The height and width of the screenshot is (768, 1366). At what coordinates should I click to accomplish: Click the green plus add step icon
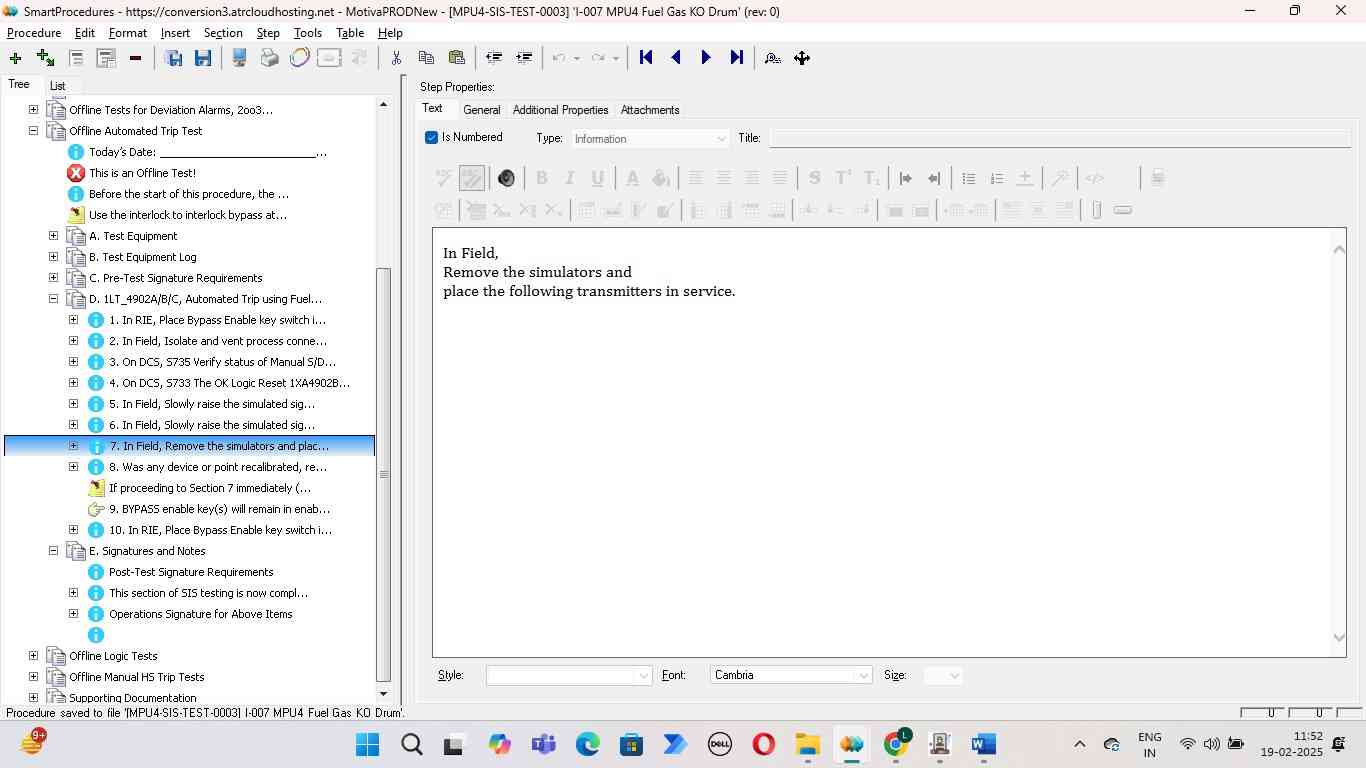click(x=15, y=58)
